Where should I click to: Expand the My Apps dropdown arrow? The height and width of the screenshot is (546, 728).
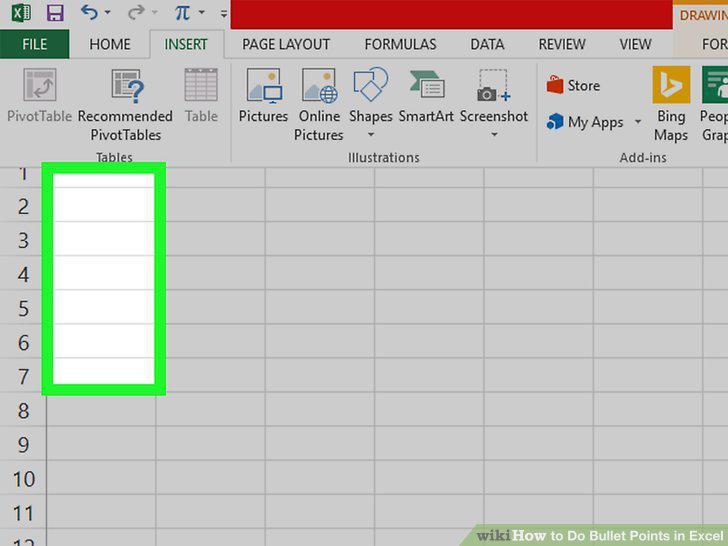click(638, 122)
